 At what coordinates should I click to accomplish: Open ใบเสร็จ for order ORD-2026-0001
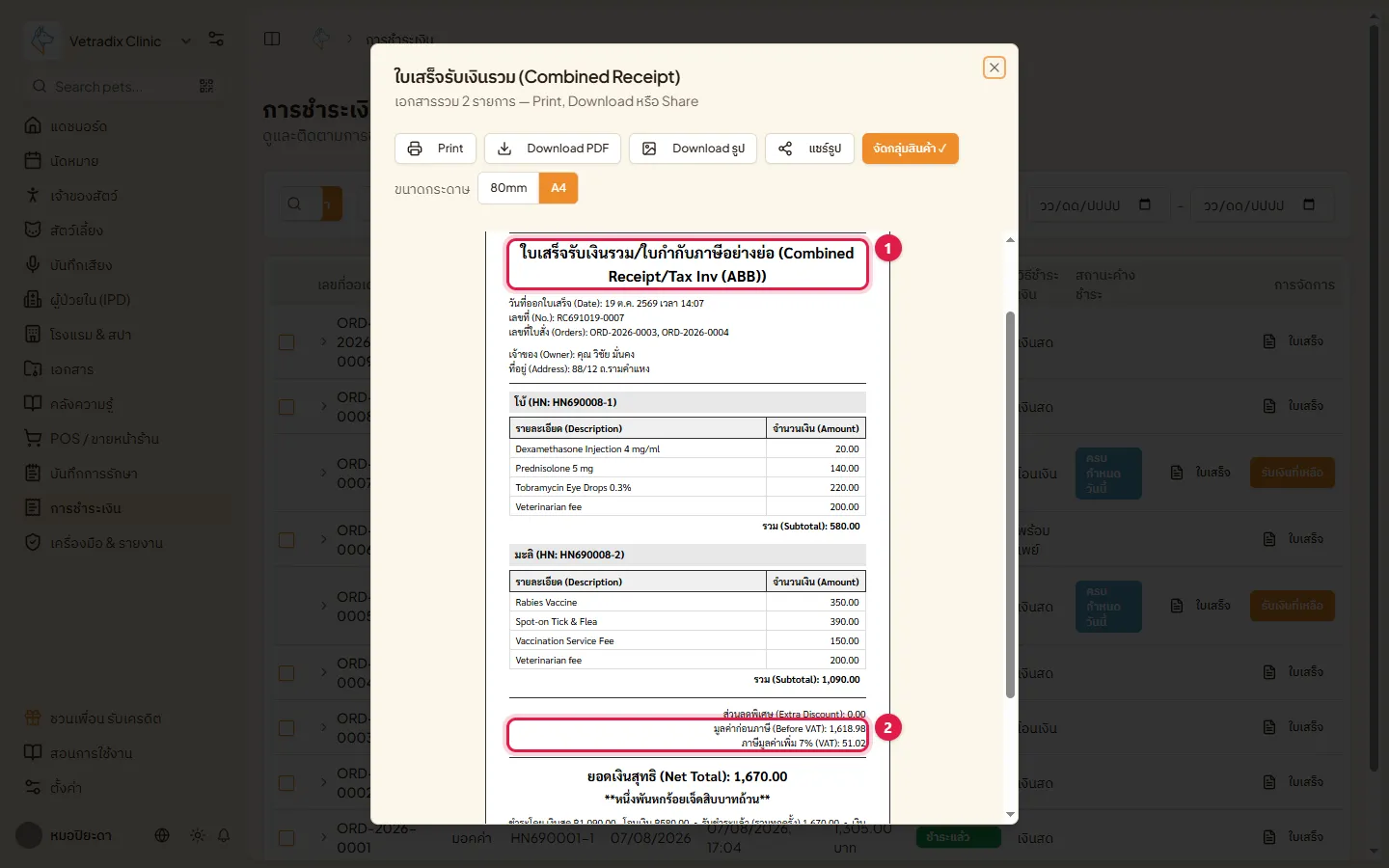coord(1294,838)
